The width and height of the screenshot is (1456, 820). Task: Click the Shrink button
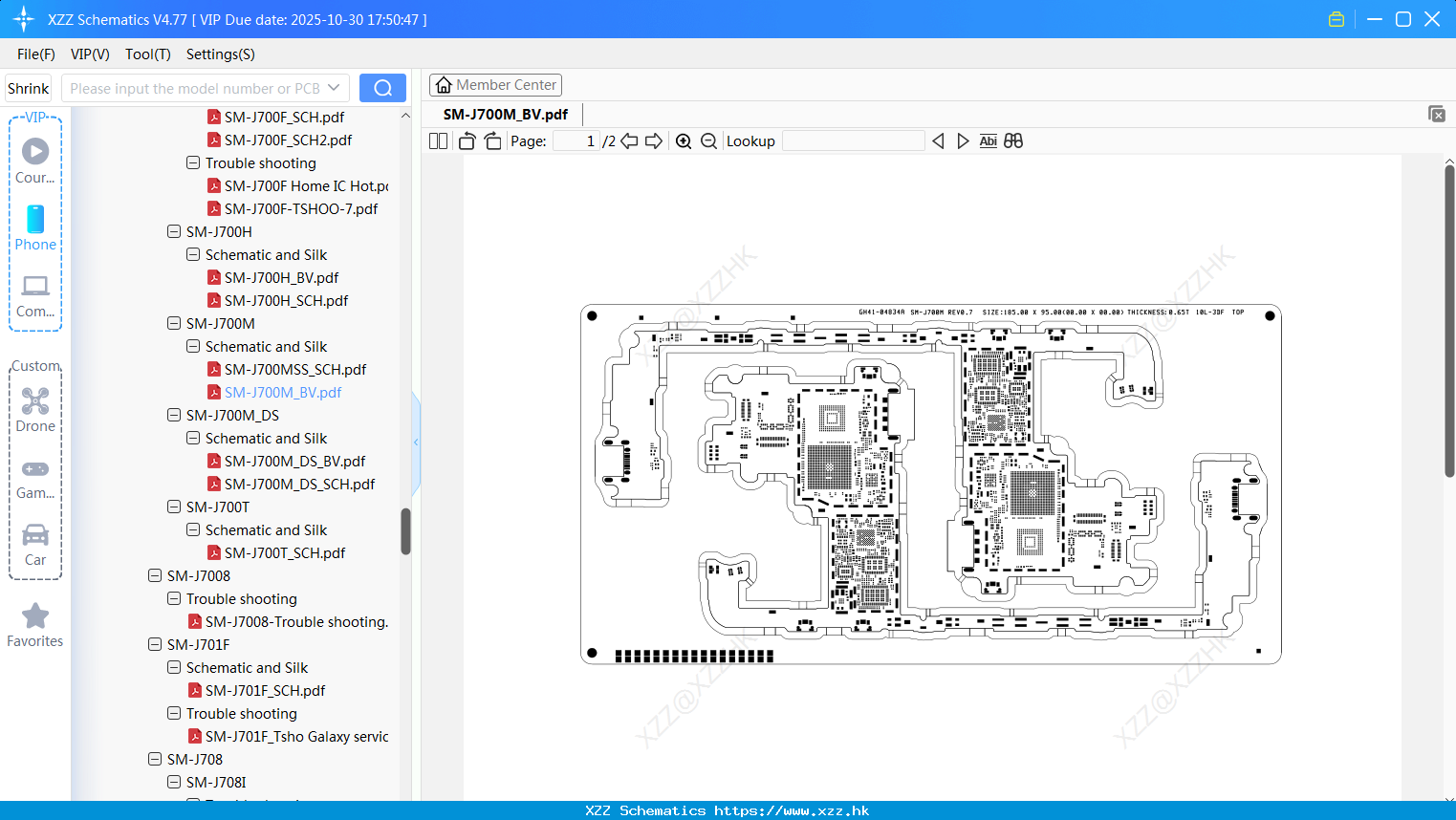(x=28, y=88)
